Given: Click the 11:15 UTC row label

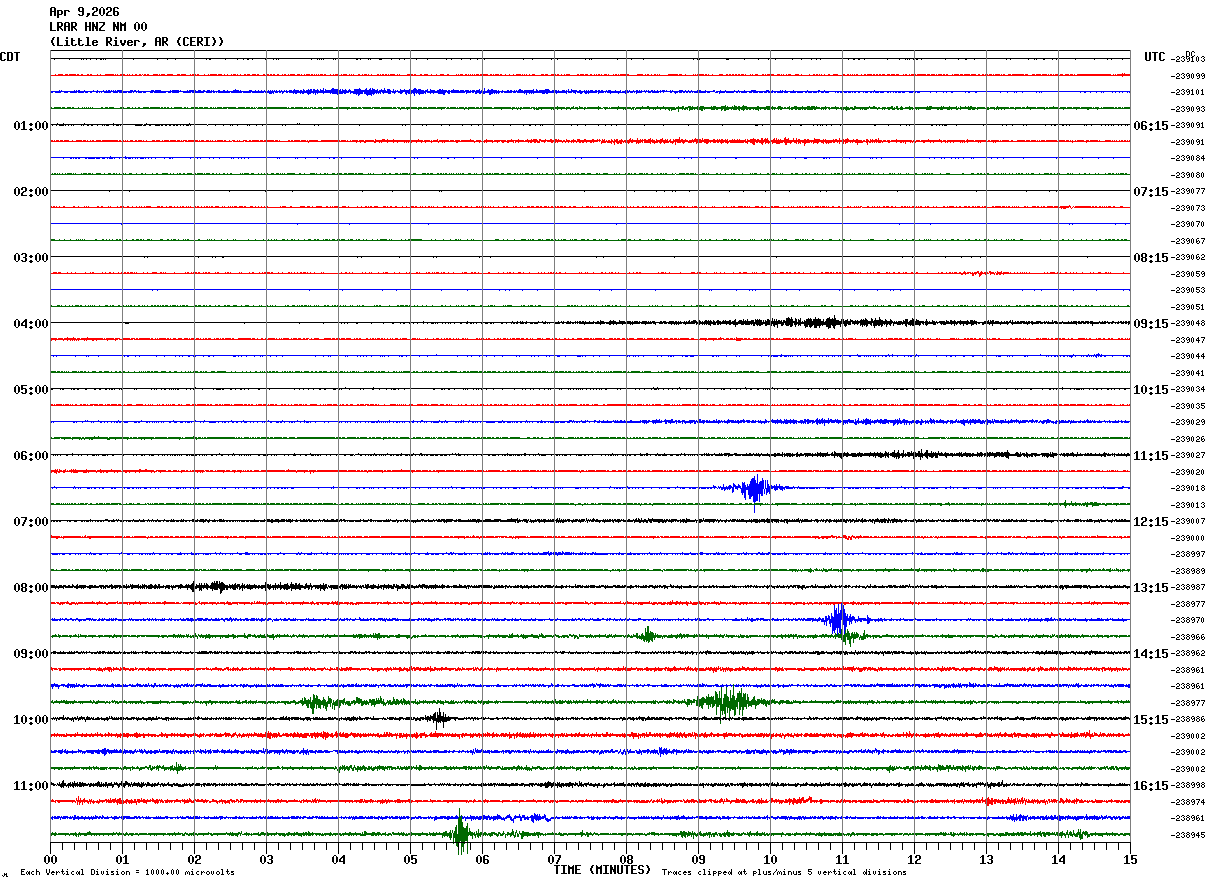Looking at the screenshot, I should coord(1150,456).
